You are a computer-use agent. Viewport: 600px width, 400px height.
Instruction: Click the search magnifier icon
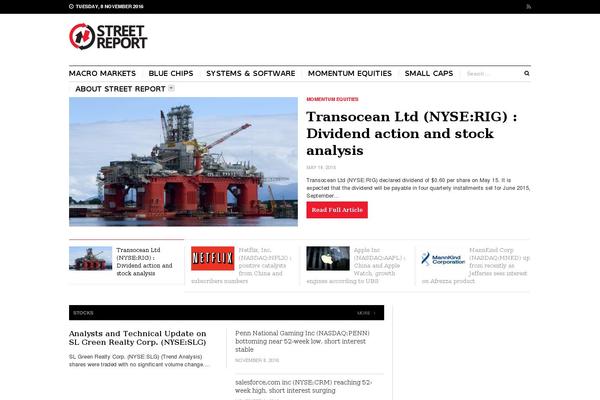point(527,73)
